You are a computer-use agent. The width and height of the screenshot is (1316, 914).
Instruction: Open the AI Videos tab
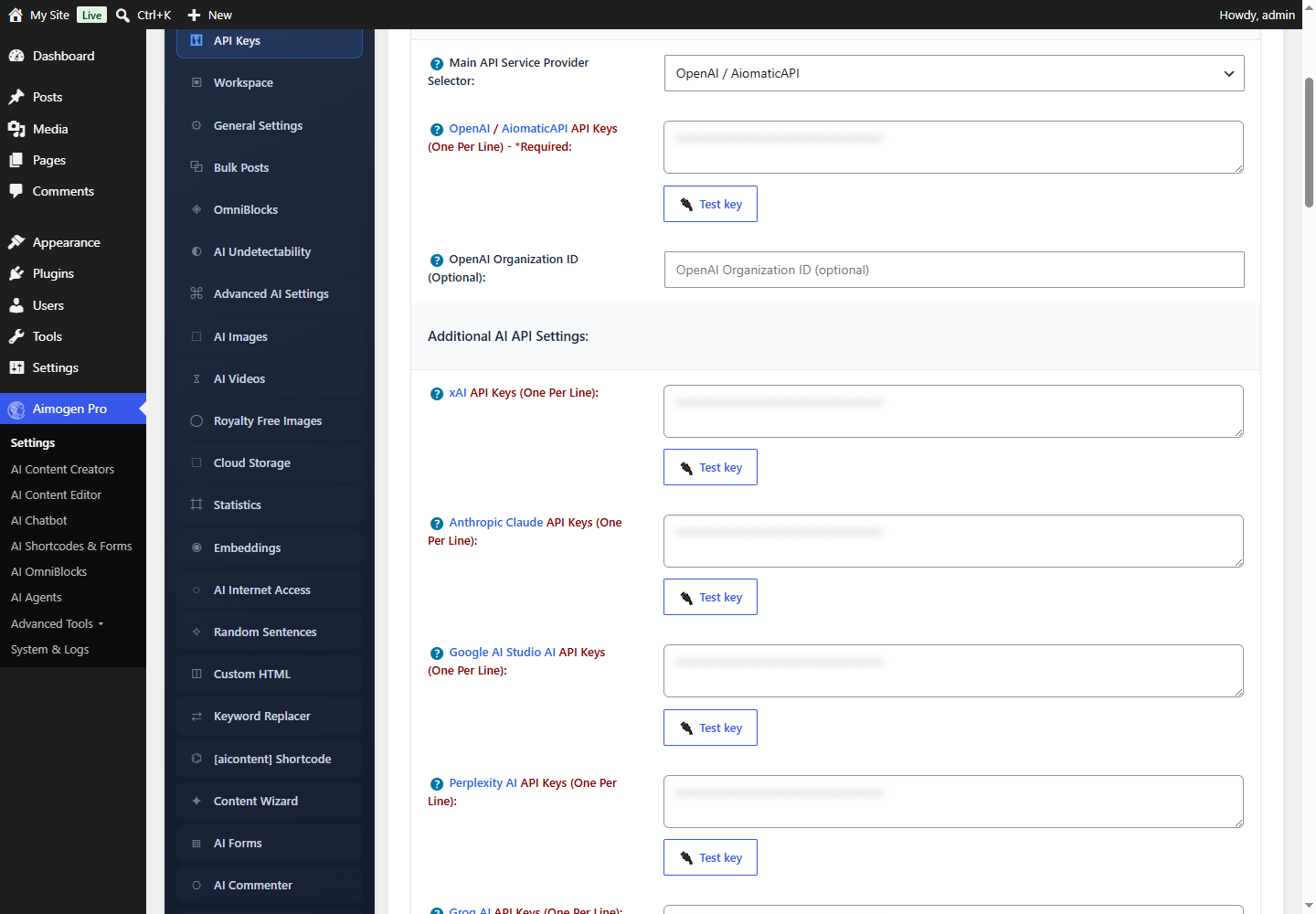click(x=270, y=378)
